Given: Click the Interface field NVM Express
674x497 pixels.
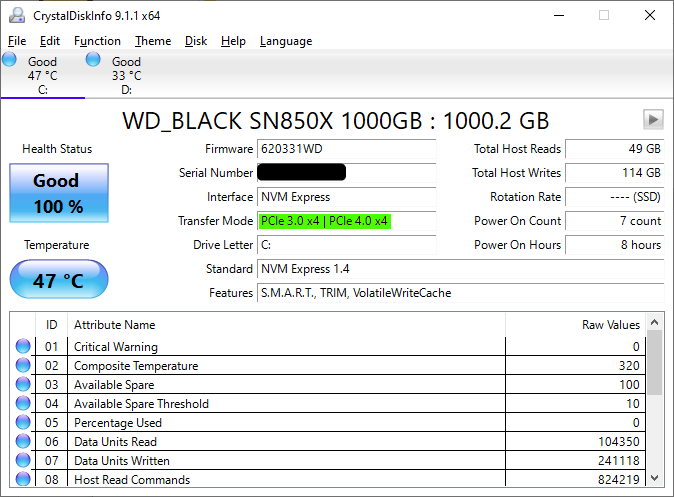Looking at the screenshot, I should [x=346, y=197].
